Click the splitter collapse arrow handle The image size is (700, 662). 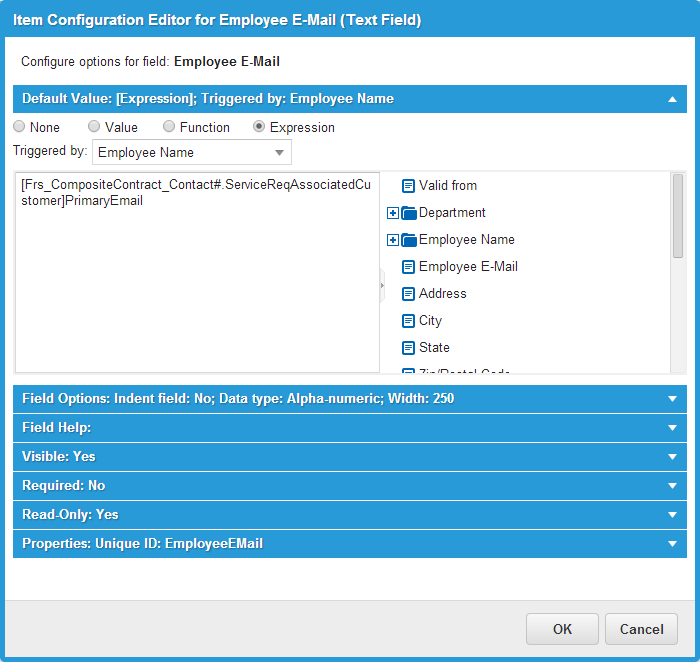381,285
